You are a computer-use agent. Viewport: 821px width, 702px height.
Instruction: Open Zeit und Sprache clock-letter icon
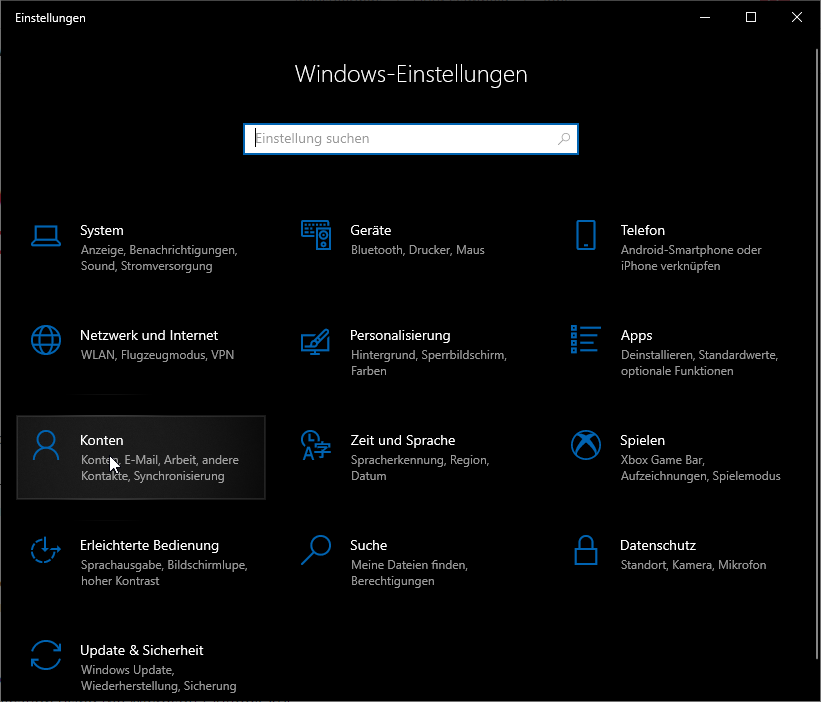(x=316, y=445)
